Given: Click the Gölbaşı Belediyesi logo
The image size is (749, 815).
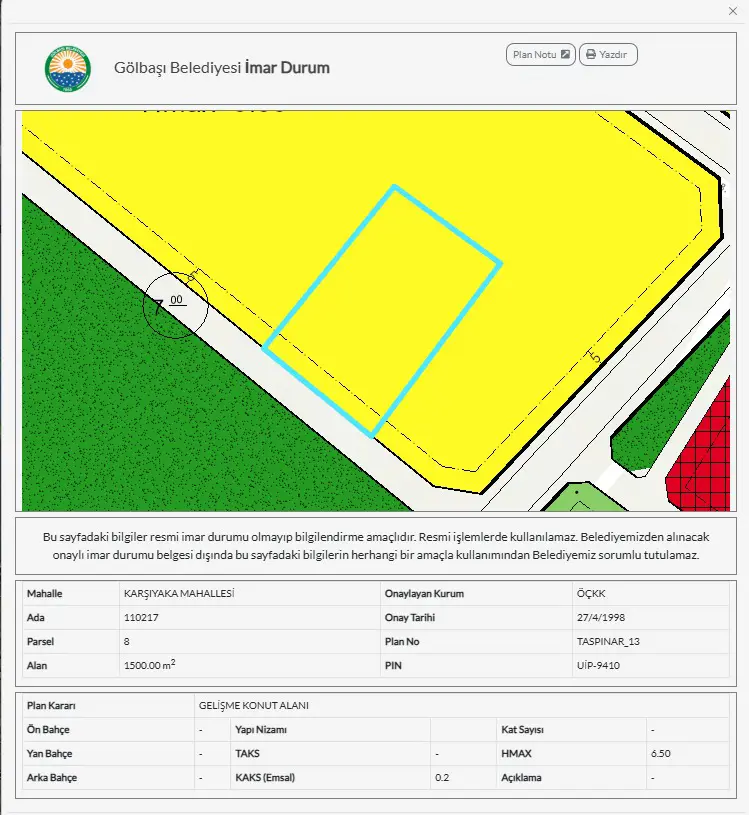Looking at the screenshot, I should click(68, 69).
